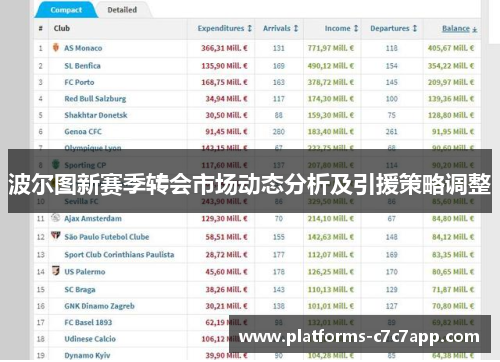
Task: Select US Palermo expenditure 45,60 Mill. €
Action: (226, 272)
